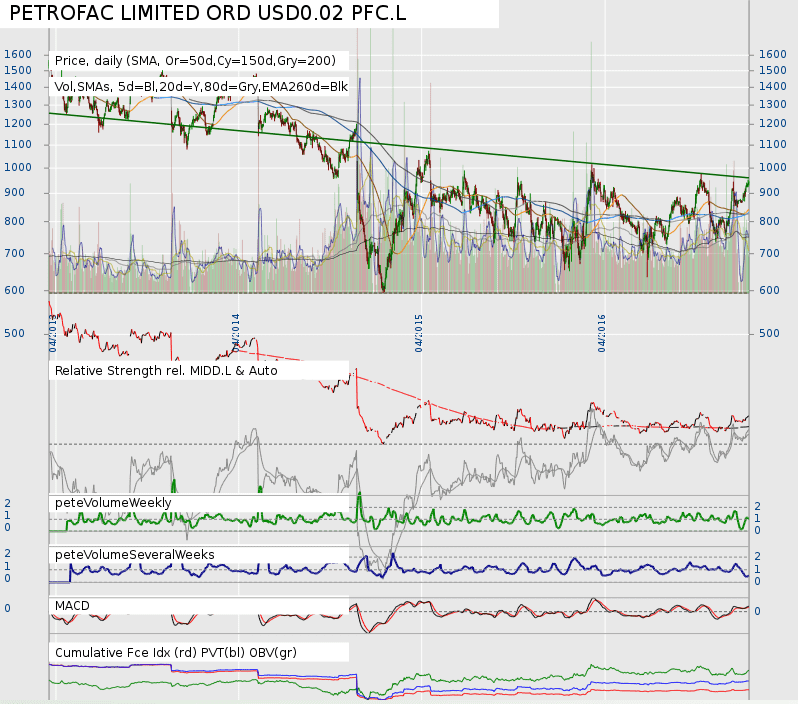Click the 'Relative Strength rel. MIDD.L & Auto' label
The height and width of the screenshot is (704, 798).
(x=166, y=371)
